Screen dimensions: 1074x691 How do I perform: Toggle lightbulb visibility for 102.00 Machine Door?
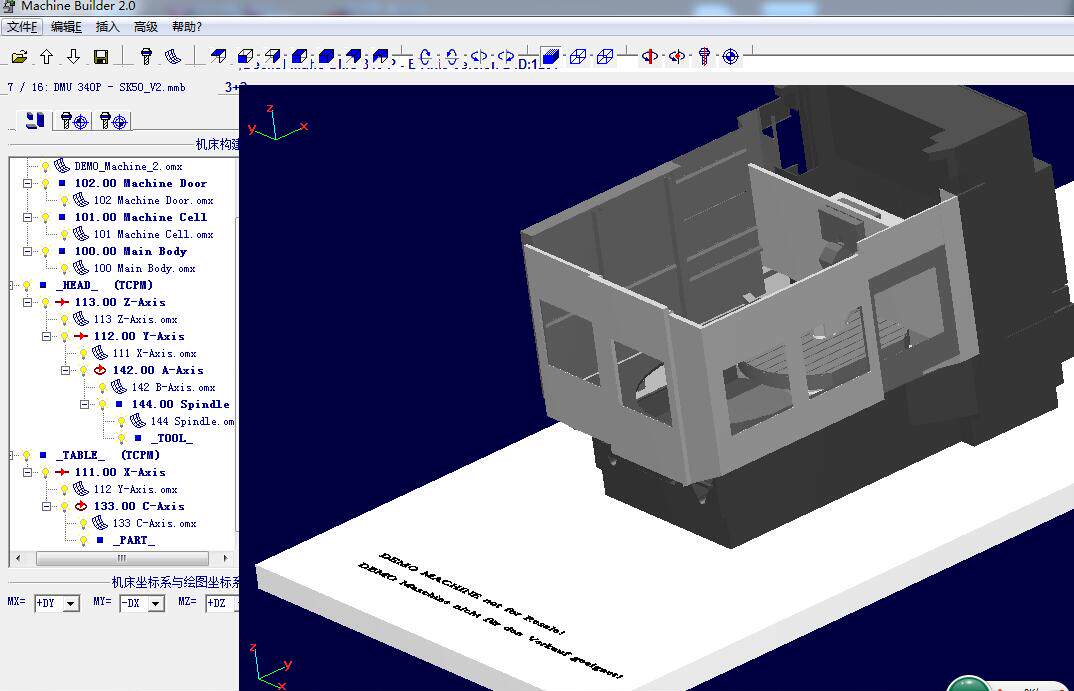(x=45, y=184)
